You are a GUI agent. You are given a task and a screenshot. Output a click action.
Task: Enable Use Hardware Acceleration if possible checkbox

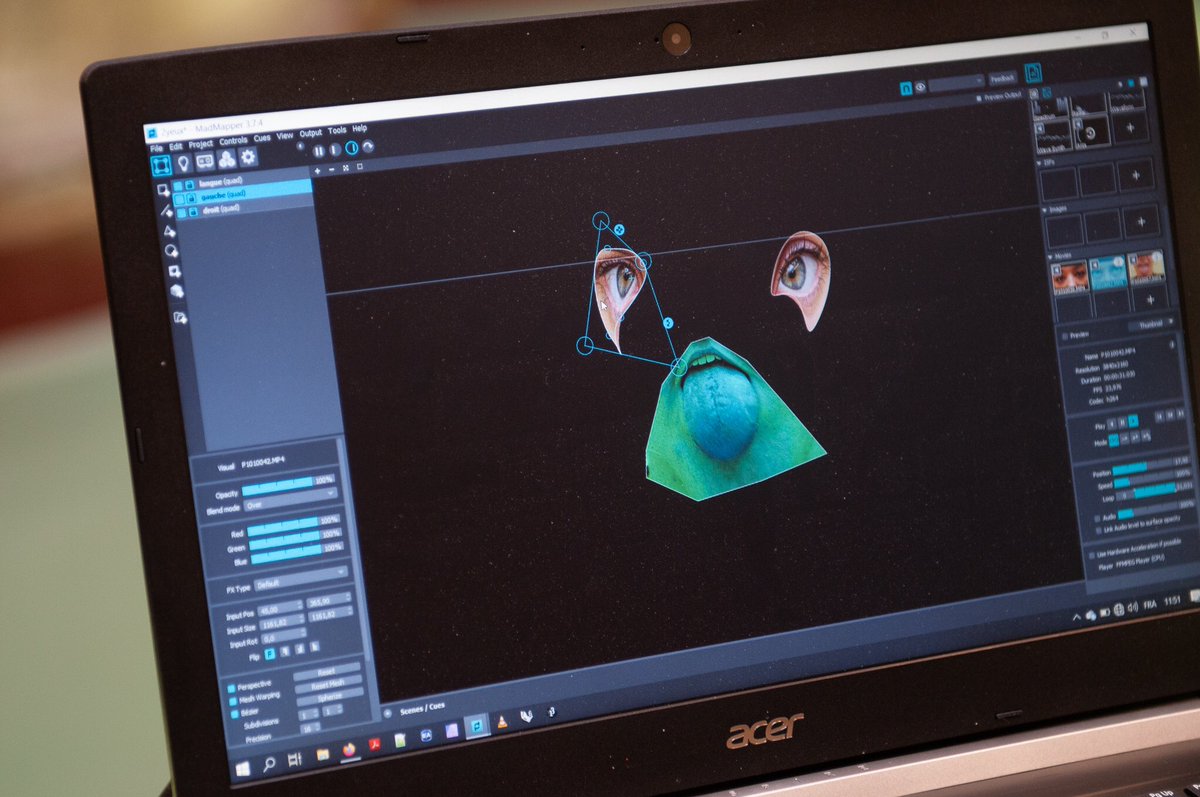[1092, 555]
